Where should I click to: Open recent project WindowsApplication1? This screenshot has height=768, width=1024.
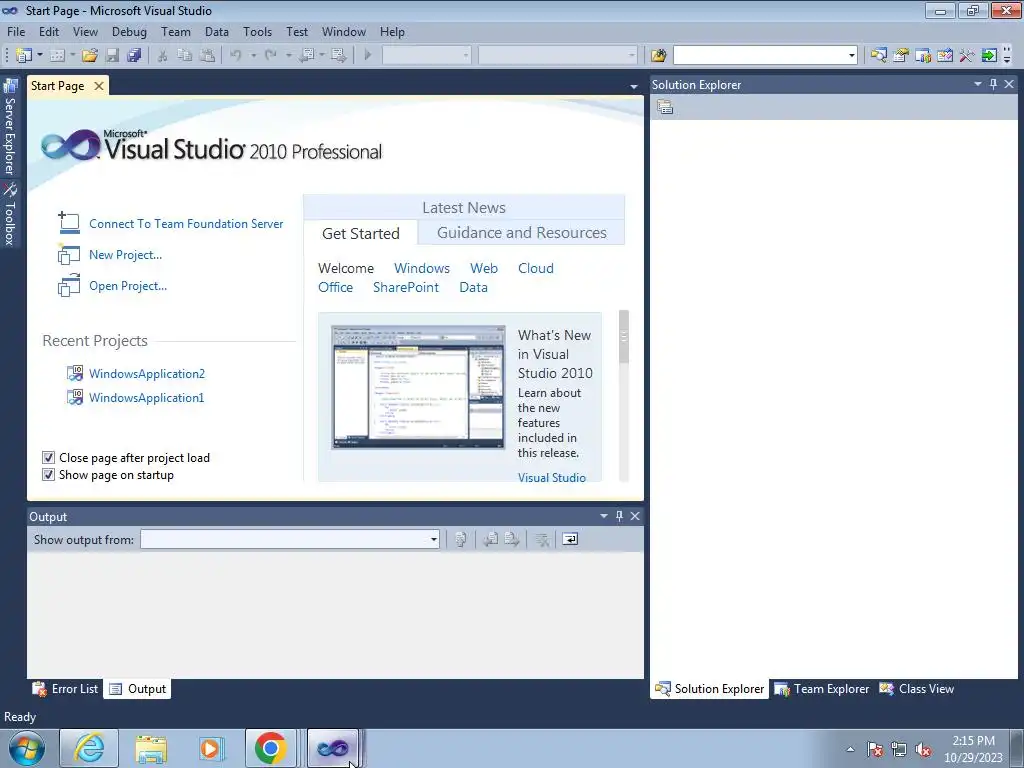146,398
